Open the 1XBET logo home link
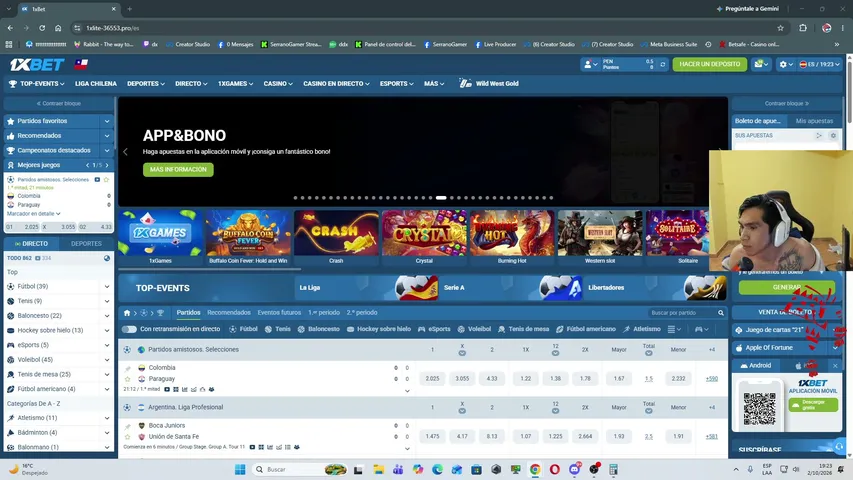This screenshot has height=480, width=853. [x=37, y=64]
